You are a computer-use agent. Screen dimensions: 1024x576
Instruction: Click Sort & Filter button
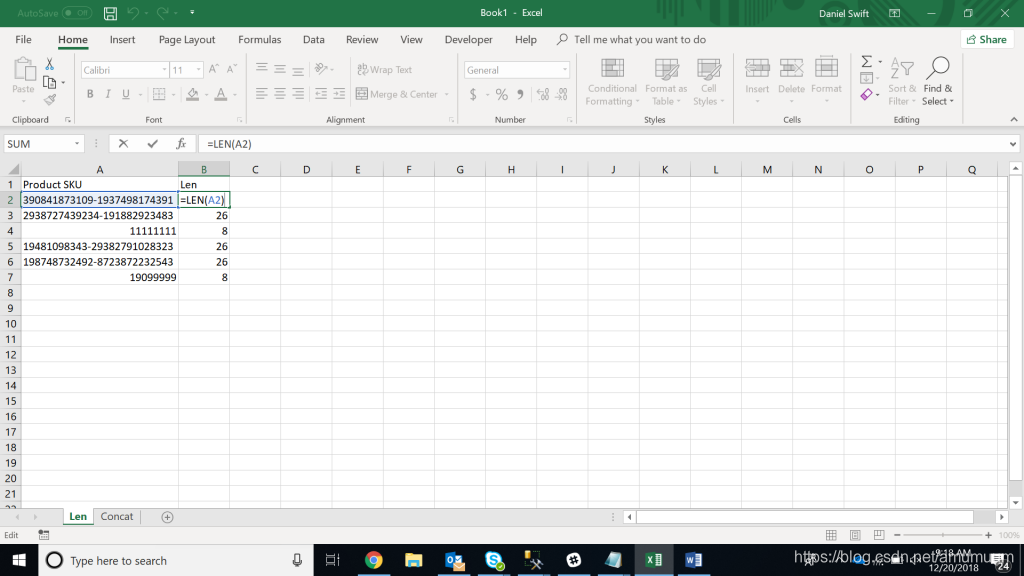tap(902, 82)
